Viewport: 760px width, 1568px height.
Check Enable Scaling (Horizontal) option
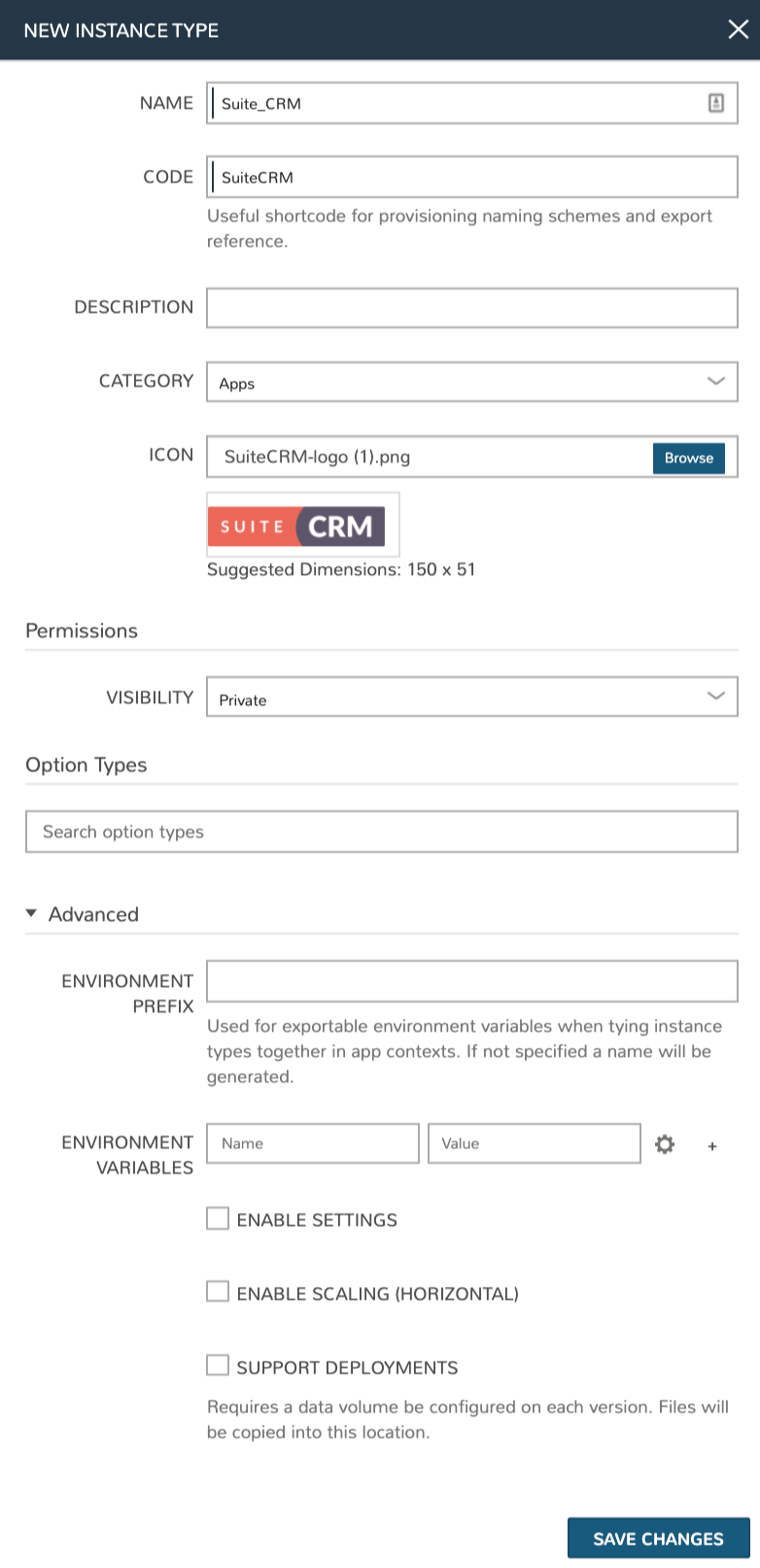pyautogui.click(x=218, y=1291)
